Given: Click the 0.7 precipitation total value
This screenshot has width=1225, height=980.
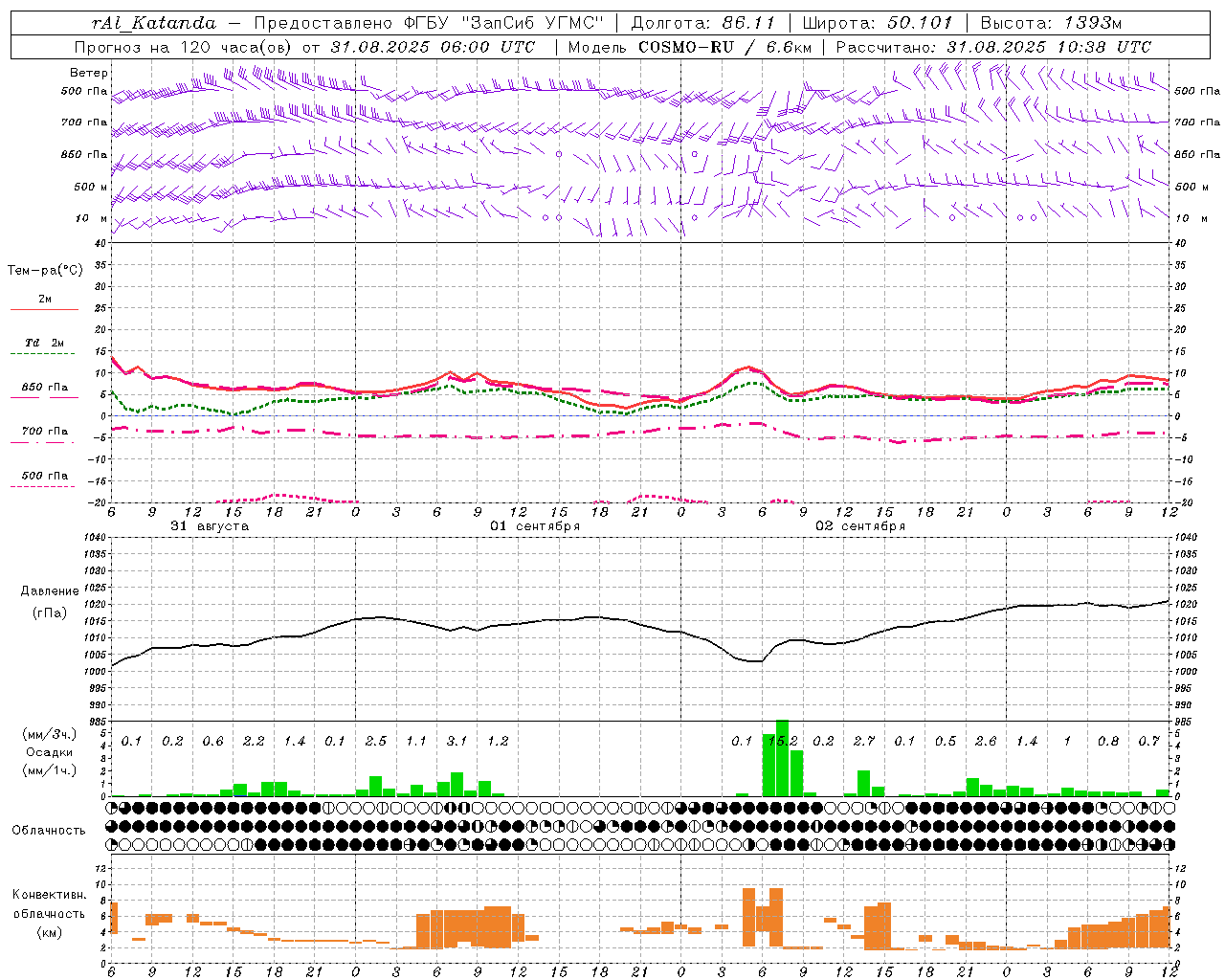Looking at the screenshot, I should click(1148, 742).
